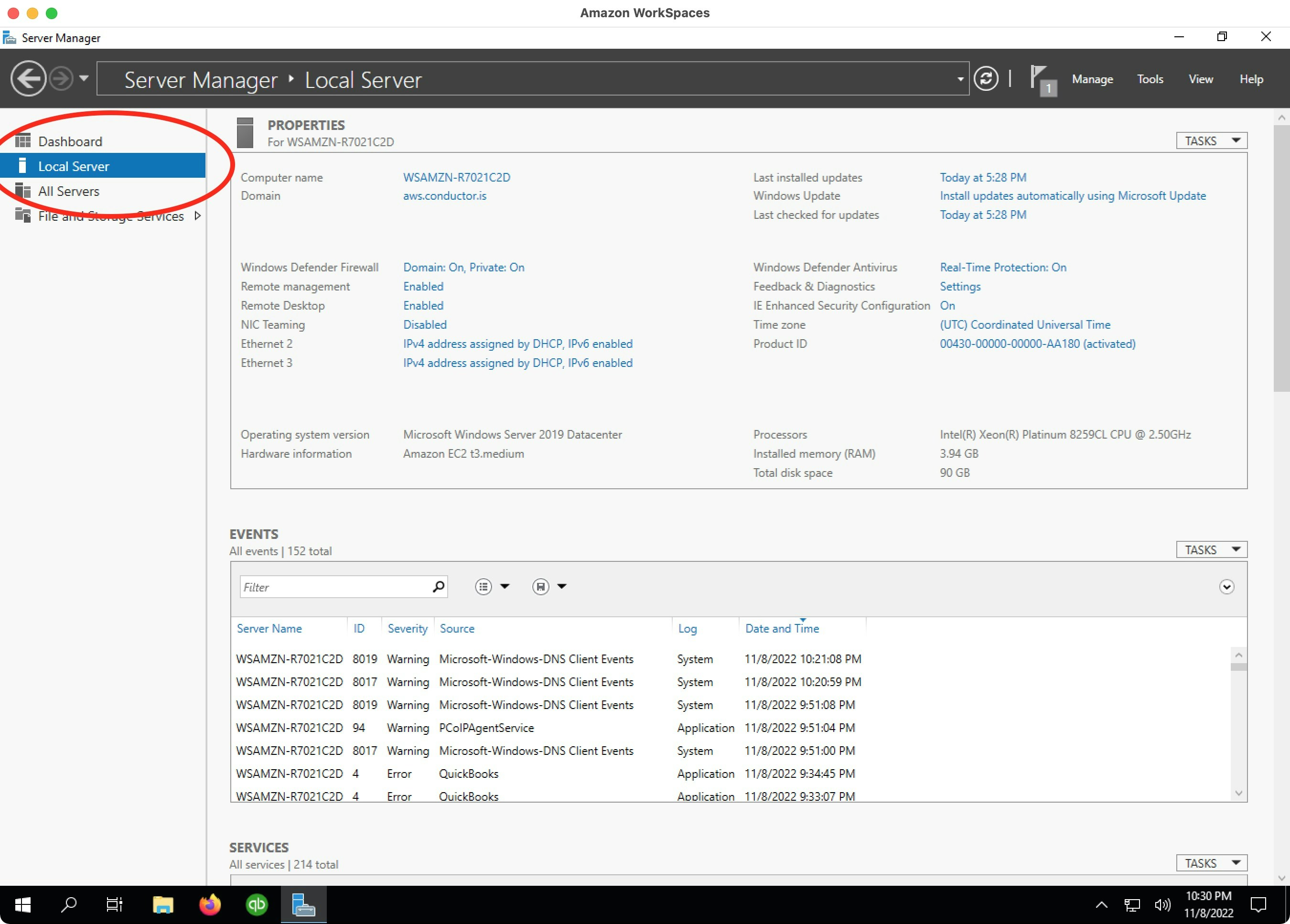Click the aws.conductor.is domain link
Screen dimensions: 1290x924
click(x=444, y=195)
